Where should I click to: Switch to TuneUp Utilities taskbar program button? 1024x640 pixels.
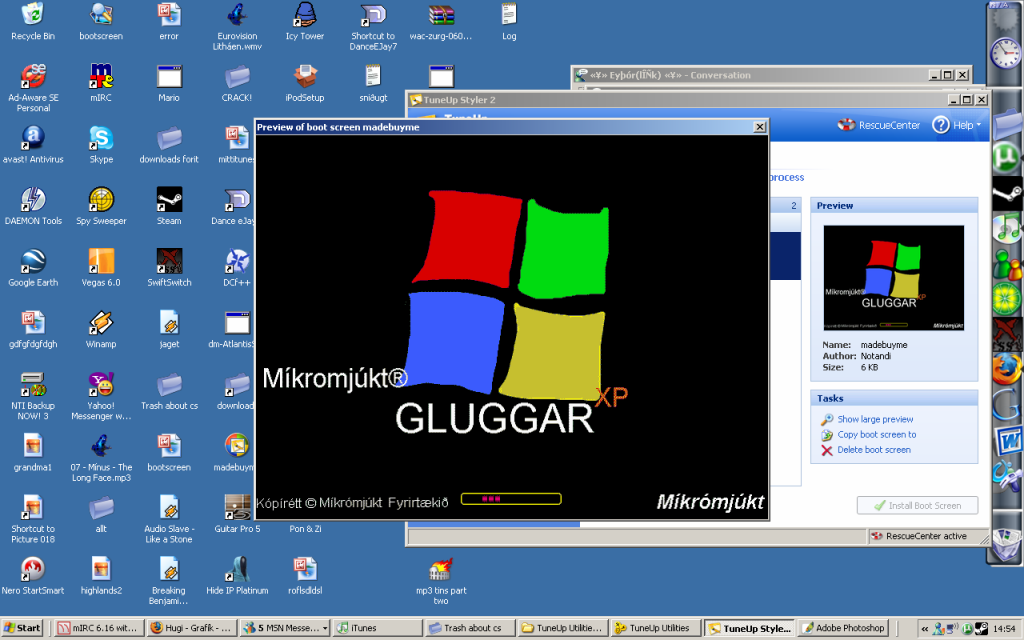654,628
